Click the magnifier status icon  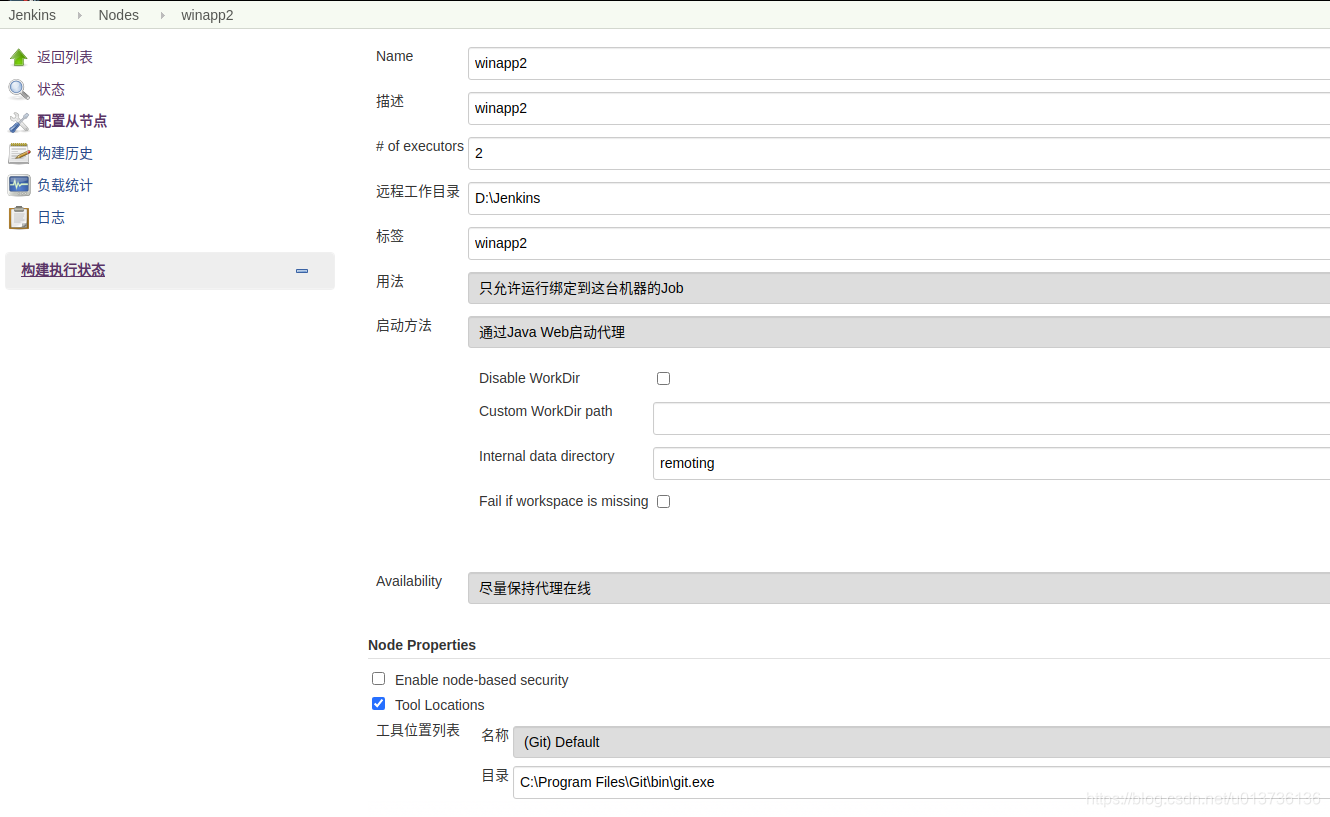coord(19,89)
